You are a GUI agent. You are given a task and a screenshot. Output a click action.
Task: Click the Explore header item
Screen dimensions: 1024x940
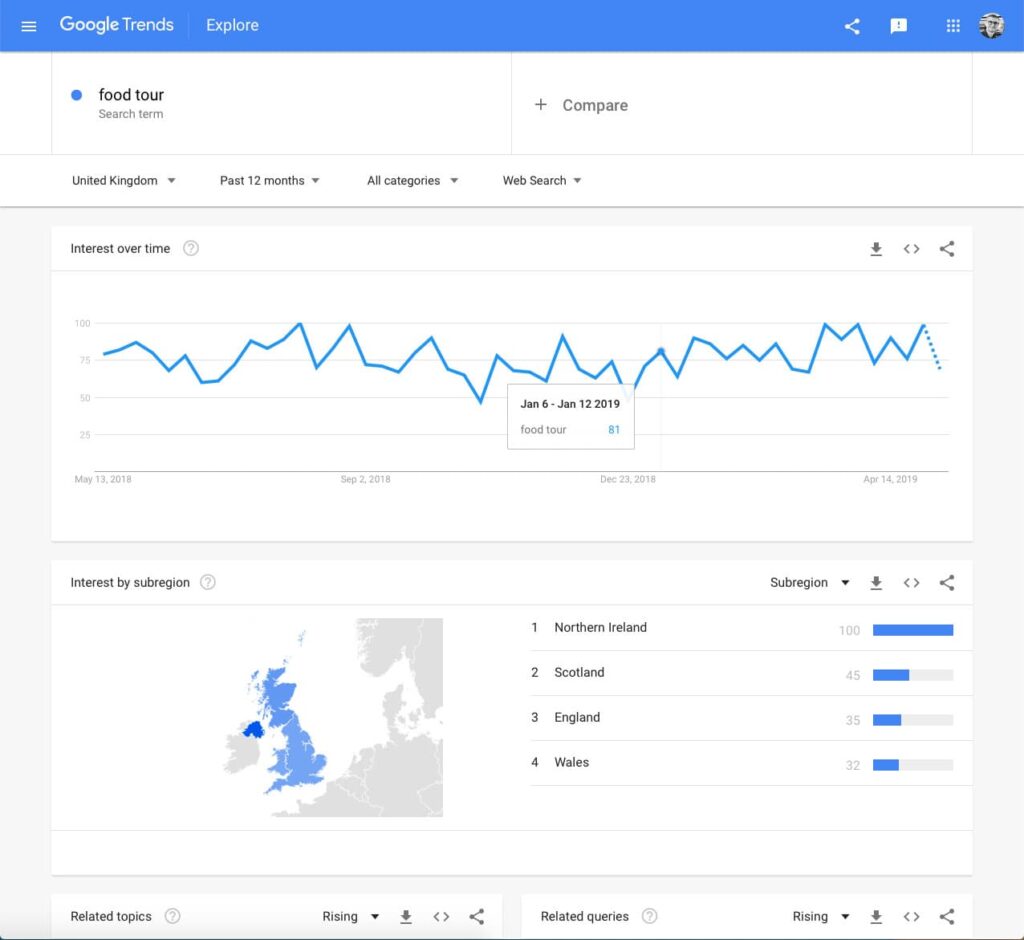[x=232, y=26]
